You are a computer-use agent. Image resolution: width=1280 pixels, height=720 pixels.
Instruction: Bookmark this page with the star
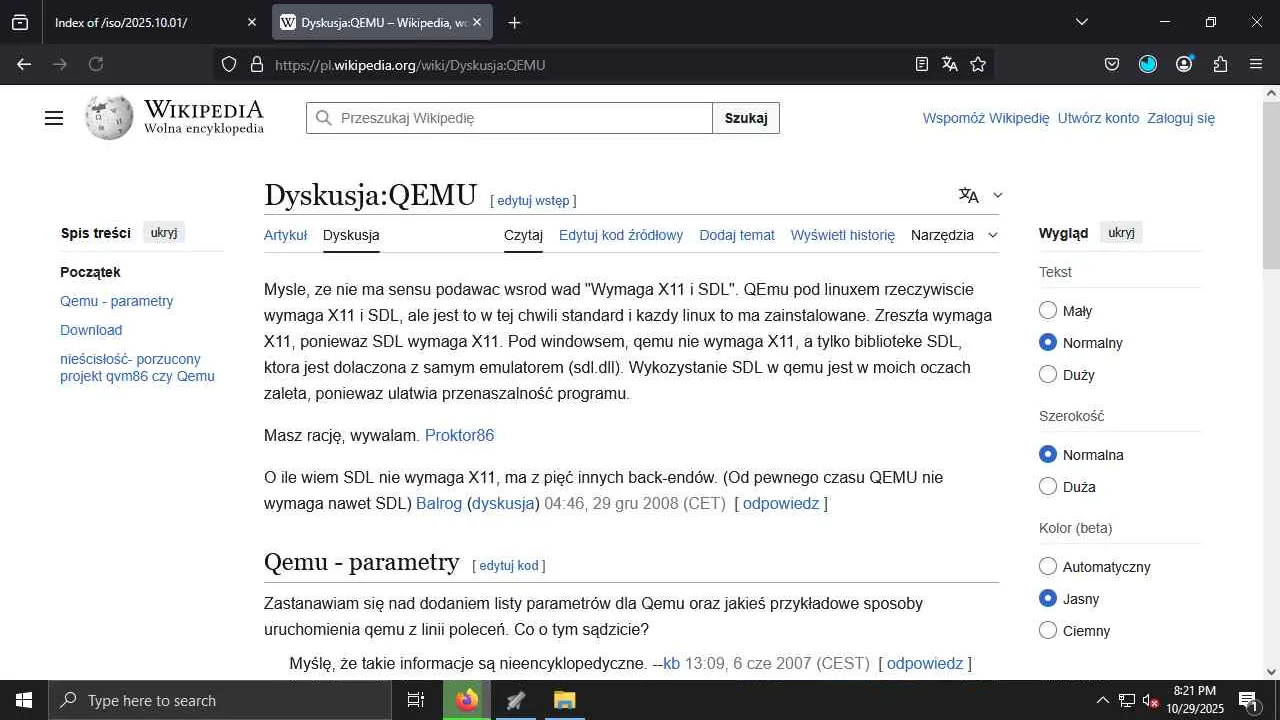tap(978, 64)
